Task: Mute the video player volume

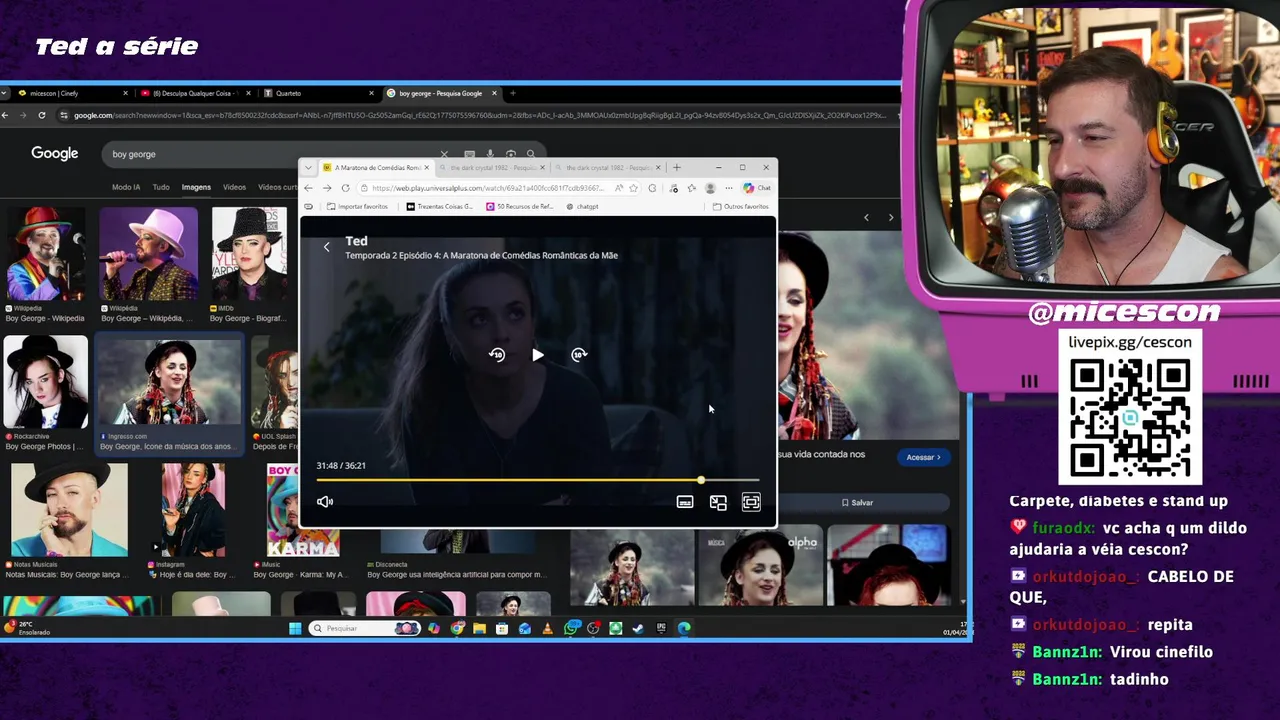Action: [325, 502]
